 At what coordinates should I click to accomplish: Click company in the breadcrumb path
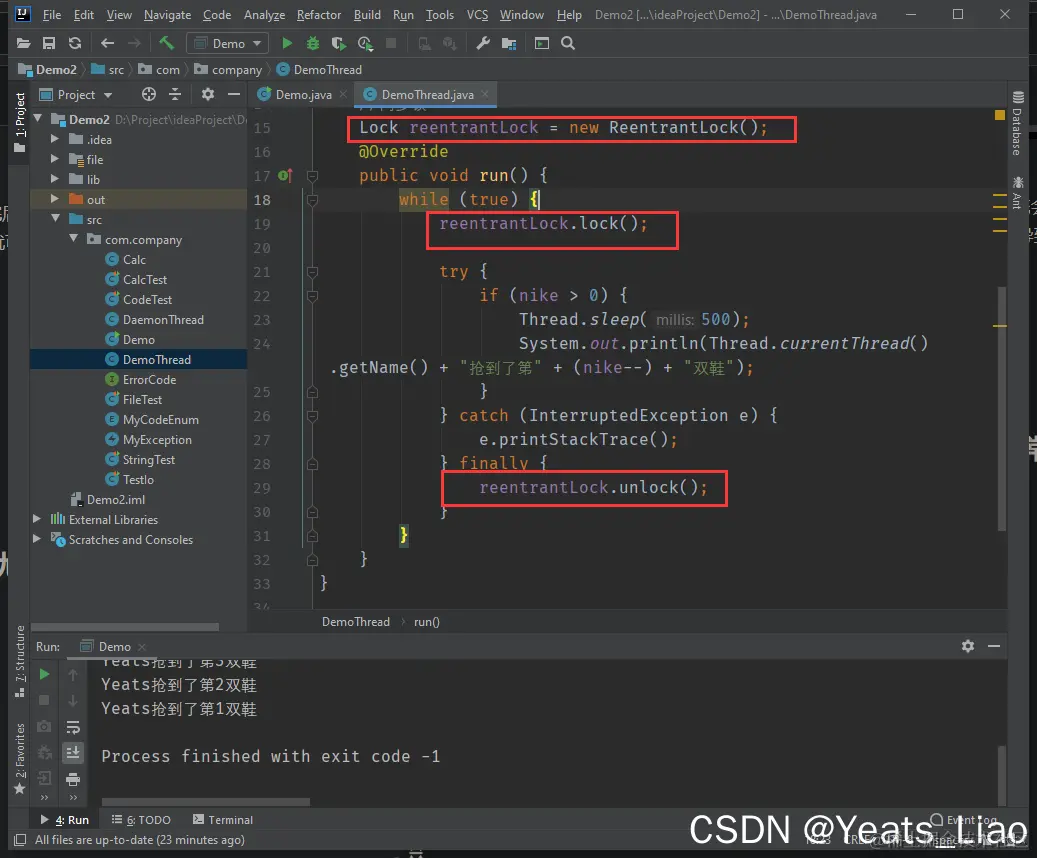229,69
